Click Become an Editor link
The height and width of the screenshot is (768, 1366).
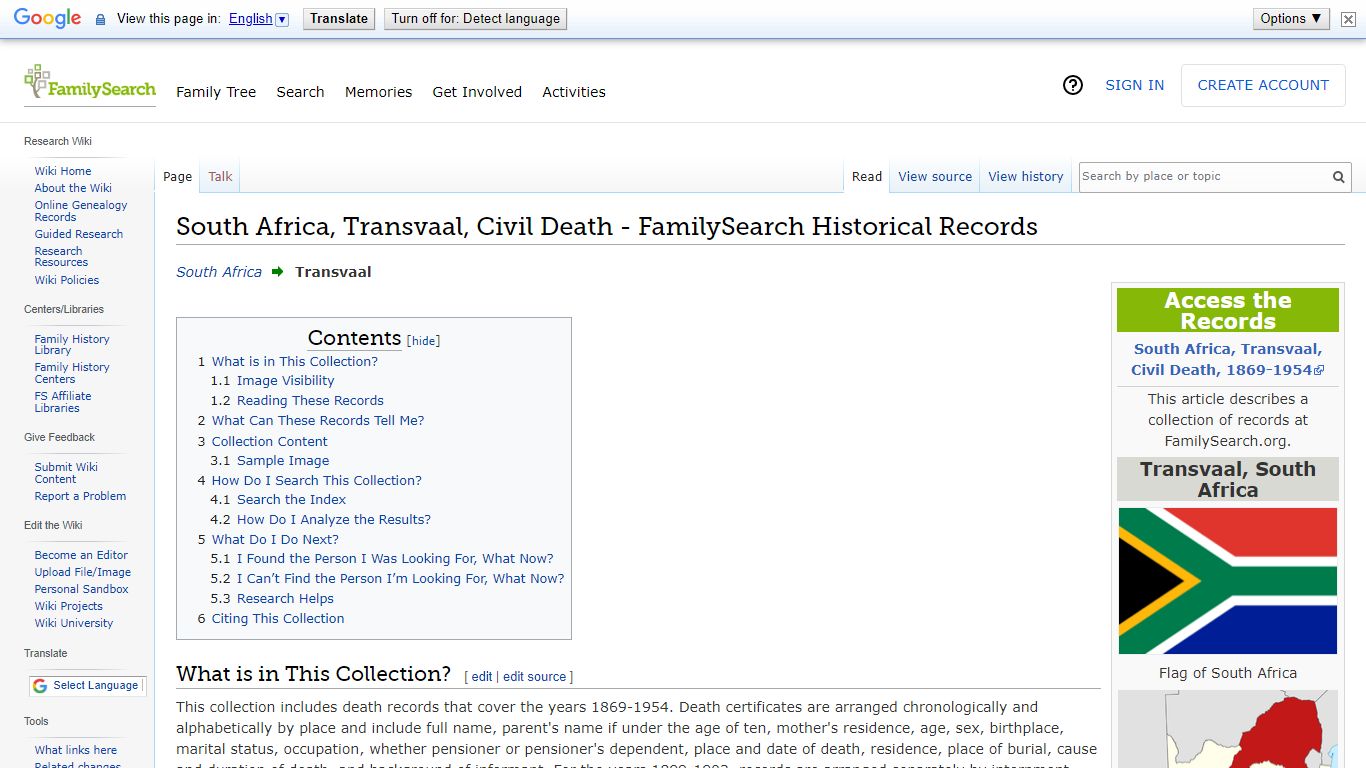coord(81,555)
